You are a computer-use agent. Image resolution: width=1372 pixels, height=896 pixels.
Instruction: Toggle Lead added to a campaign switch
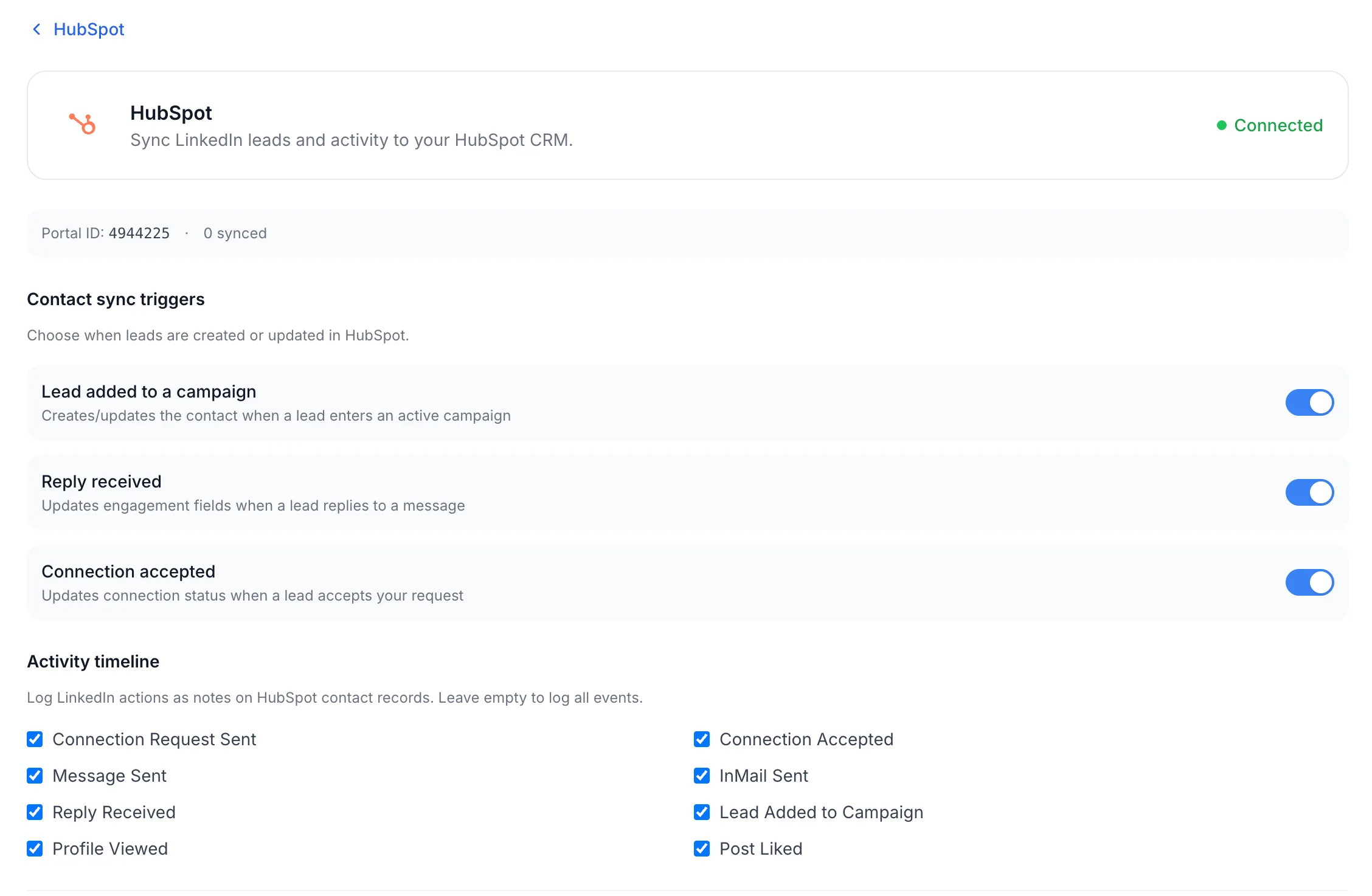click(x=1309, y=402)
